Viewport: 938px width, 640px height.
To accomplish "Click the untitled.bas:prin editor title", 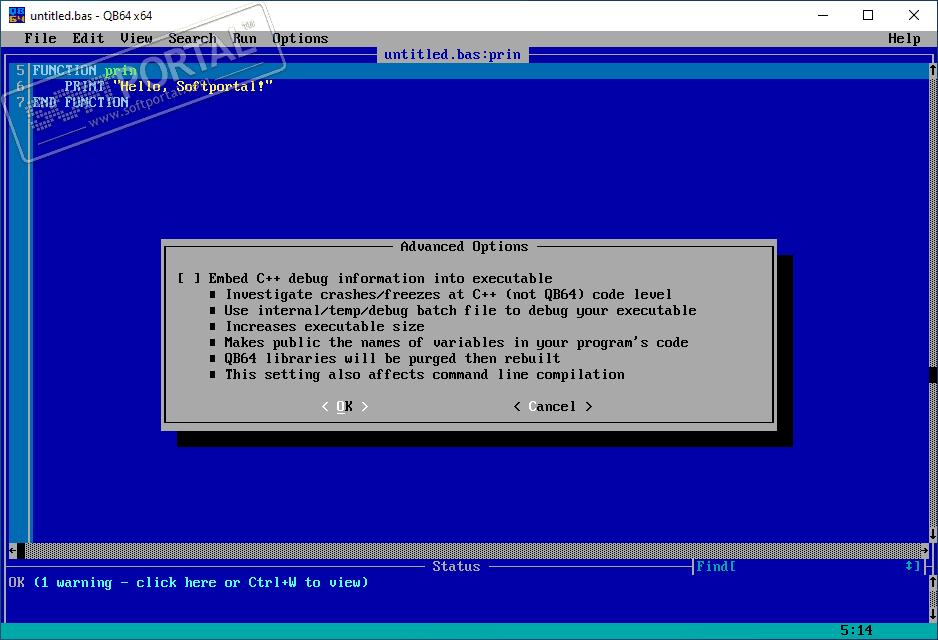I will coord(452,54).
